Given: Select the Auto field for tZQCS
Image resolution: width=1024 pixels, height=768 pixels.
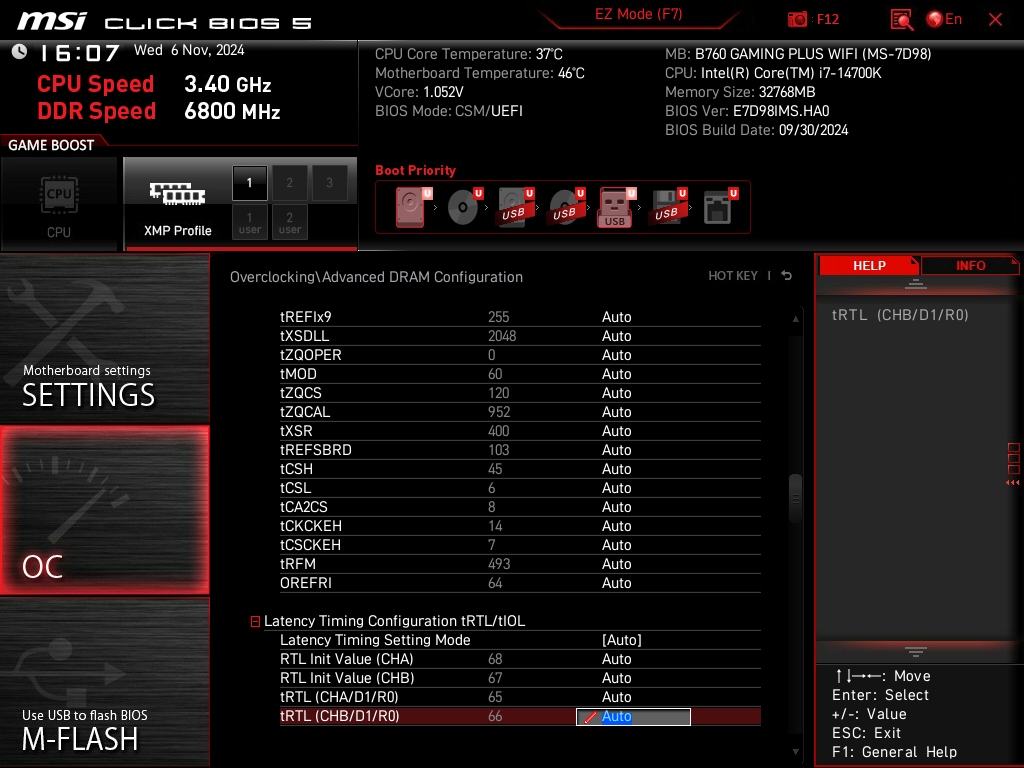Looking at the screenshot, I should [616, 392].
